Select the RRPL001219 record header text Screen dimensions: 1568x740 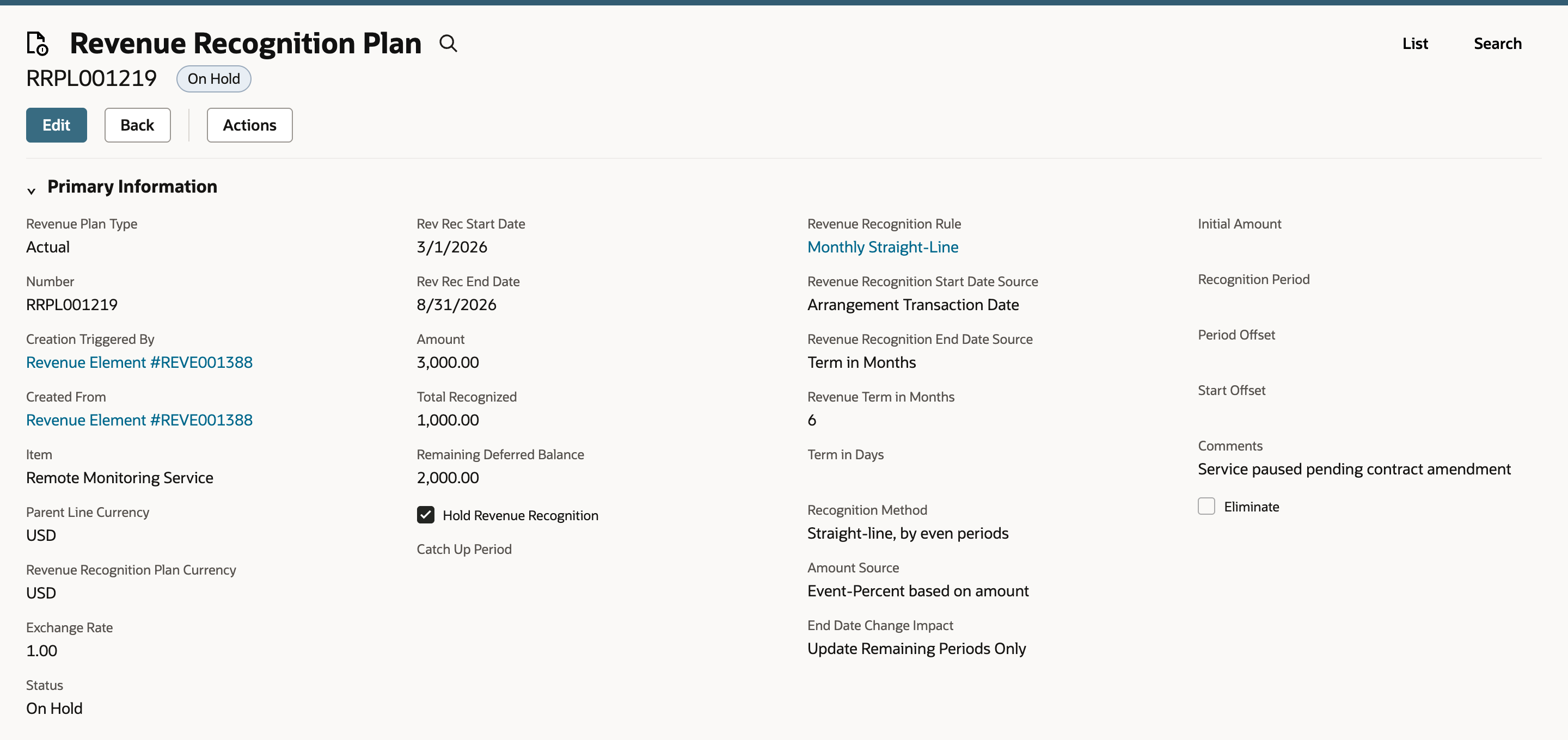click(x=91, y=78)
